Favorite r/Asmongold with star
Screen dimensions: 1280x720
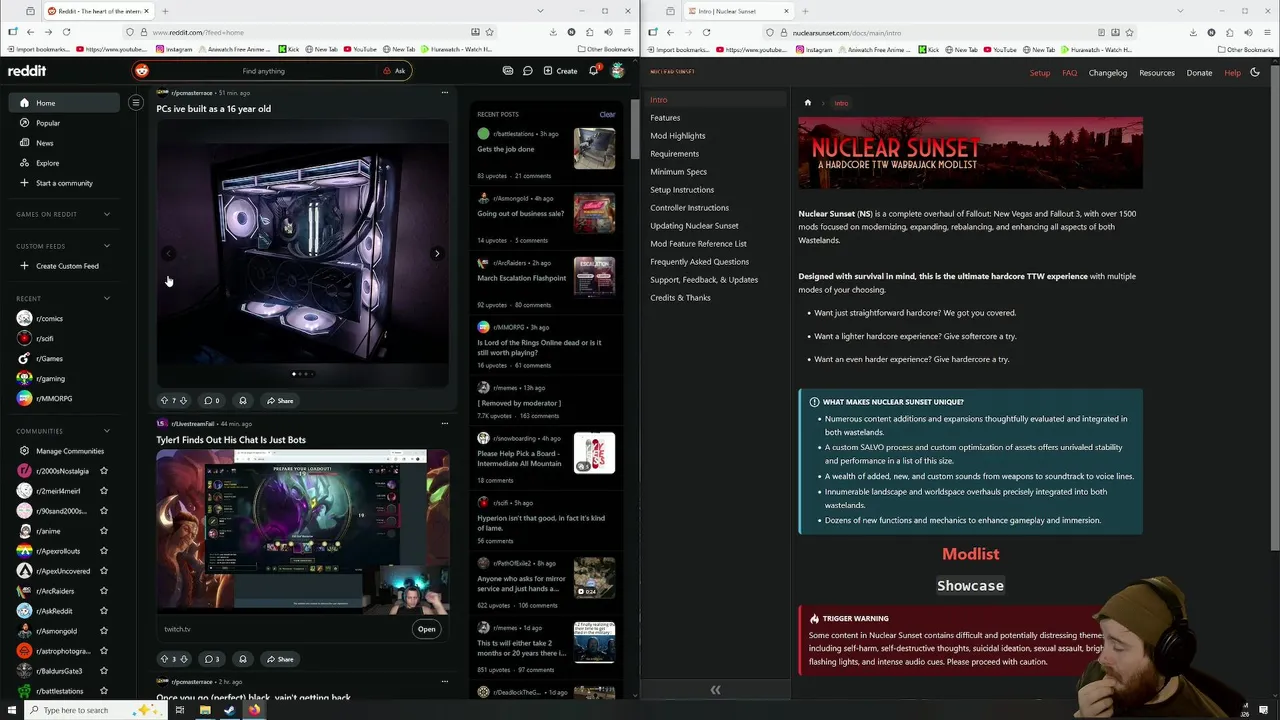pos(104,631)
